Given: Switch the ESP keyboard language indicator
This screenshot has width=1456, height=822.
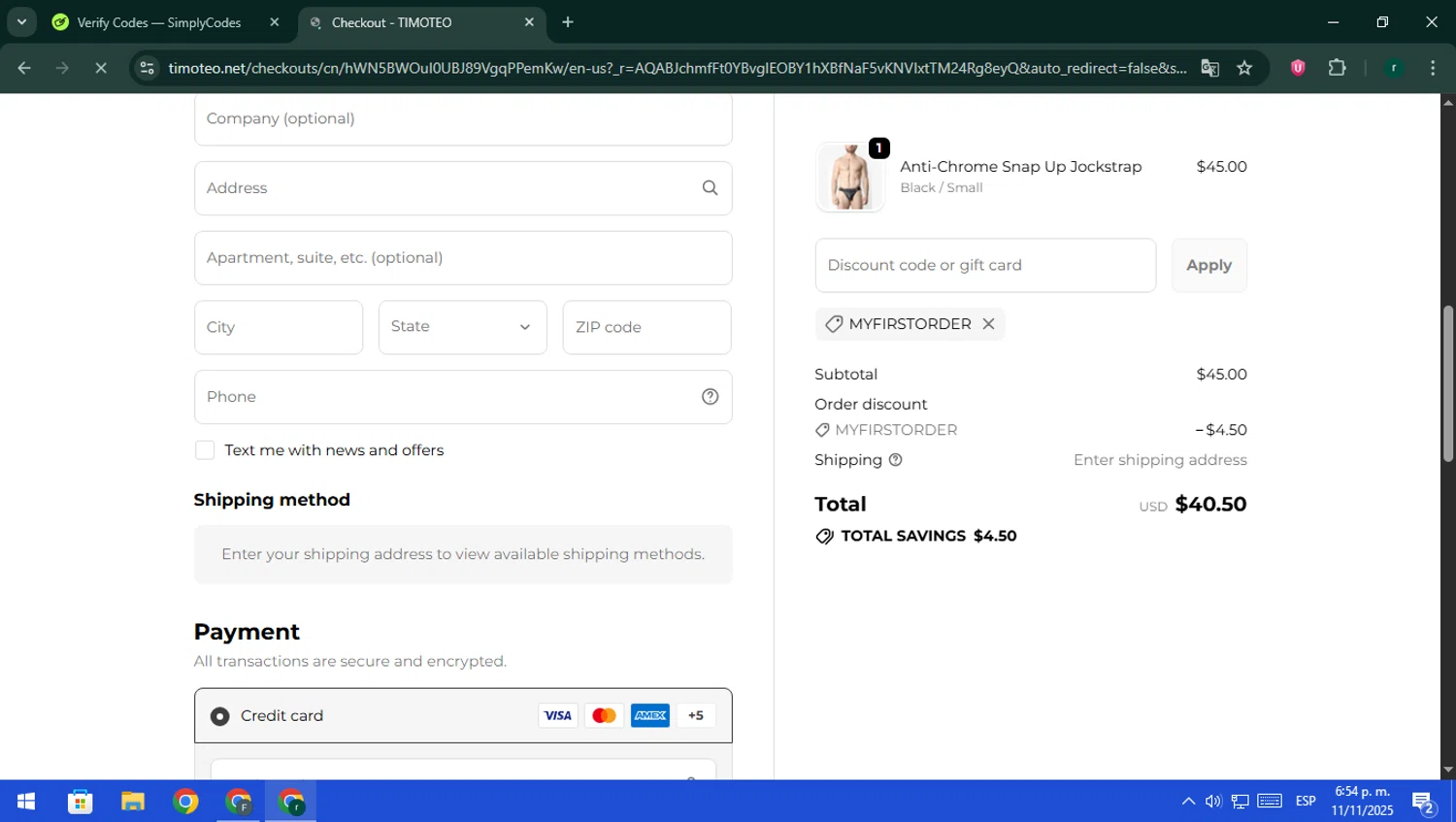Looking at the screenshot, I should (1306, 802).
